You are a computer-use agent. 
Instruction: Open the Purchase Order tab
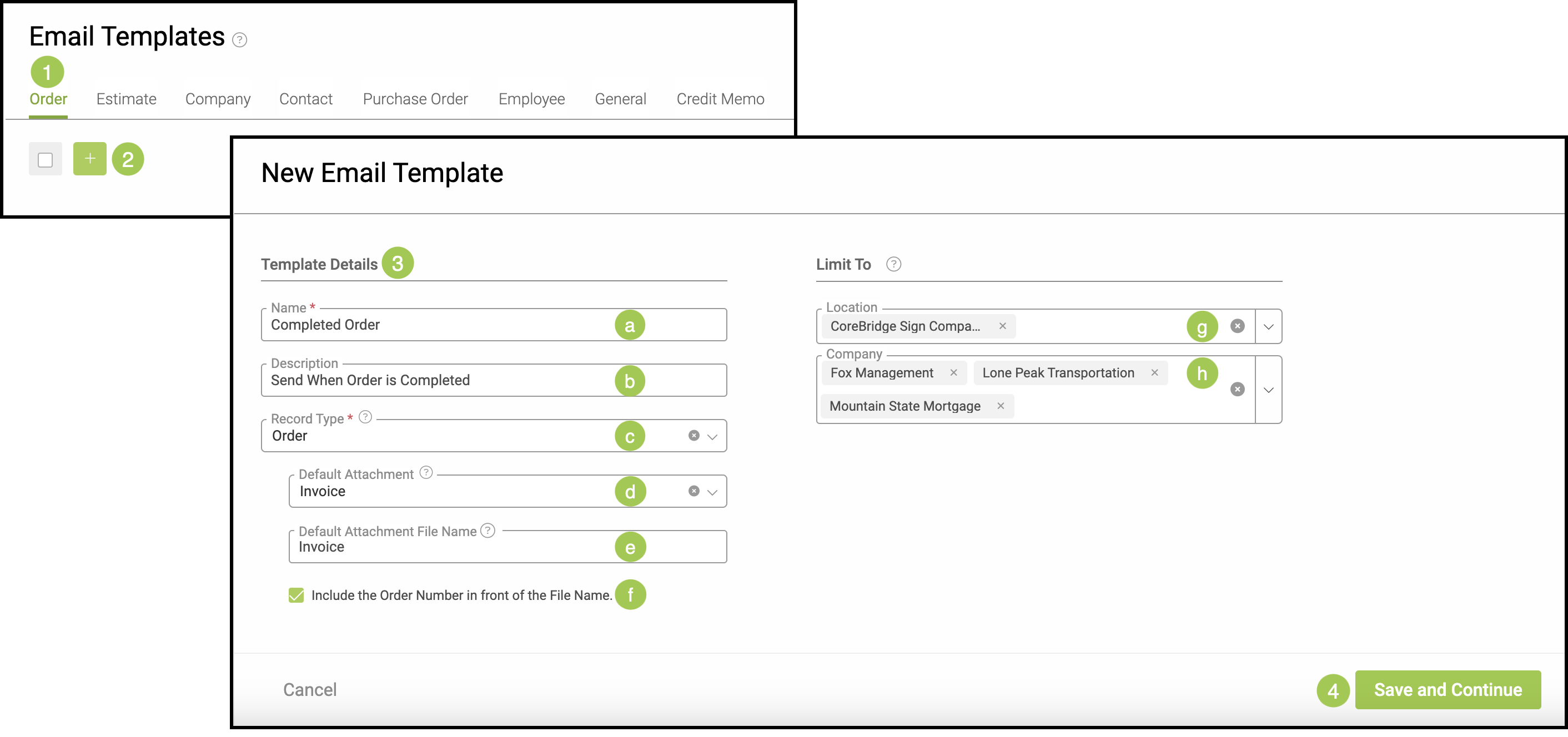coord(415,99)
